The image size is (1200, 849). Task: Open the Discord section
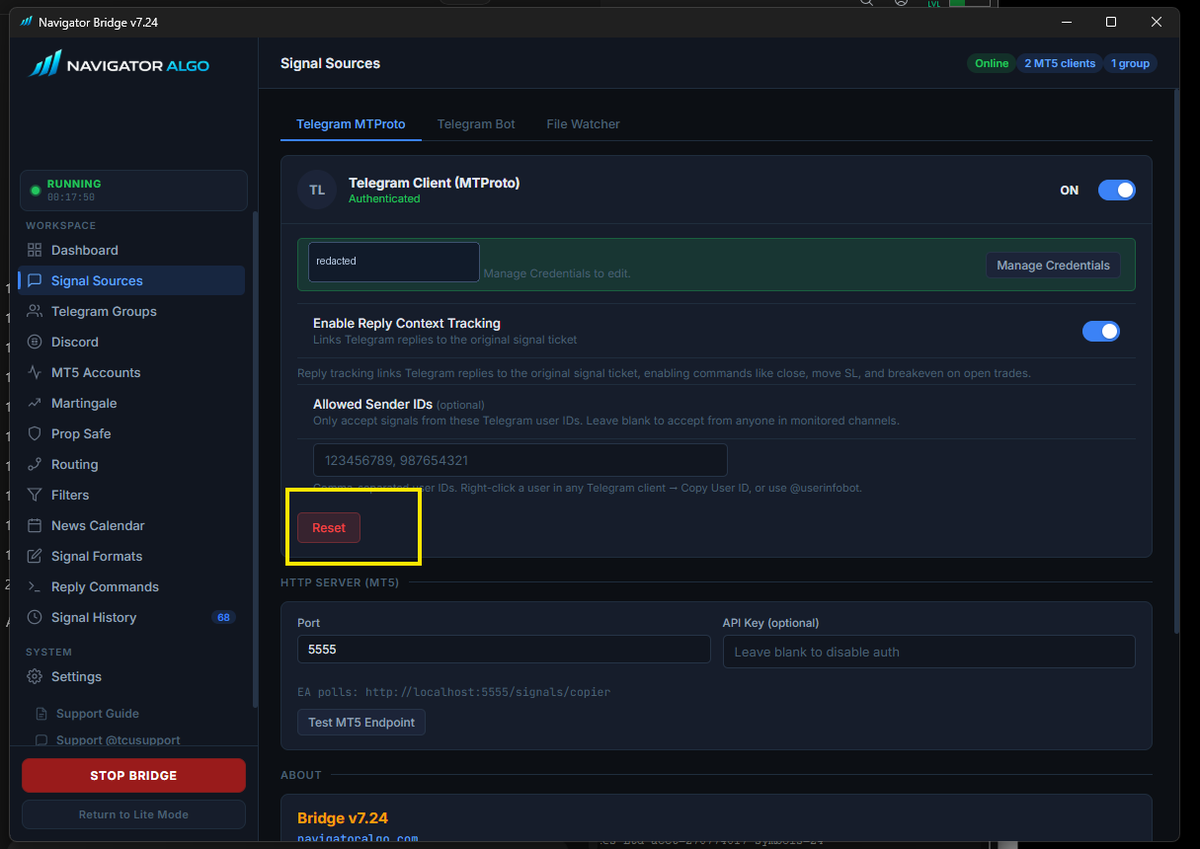coord(131,342)
